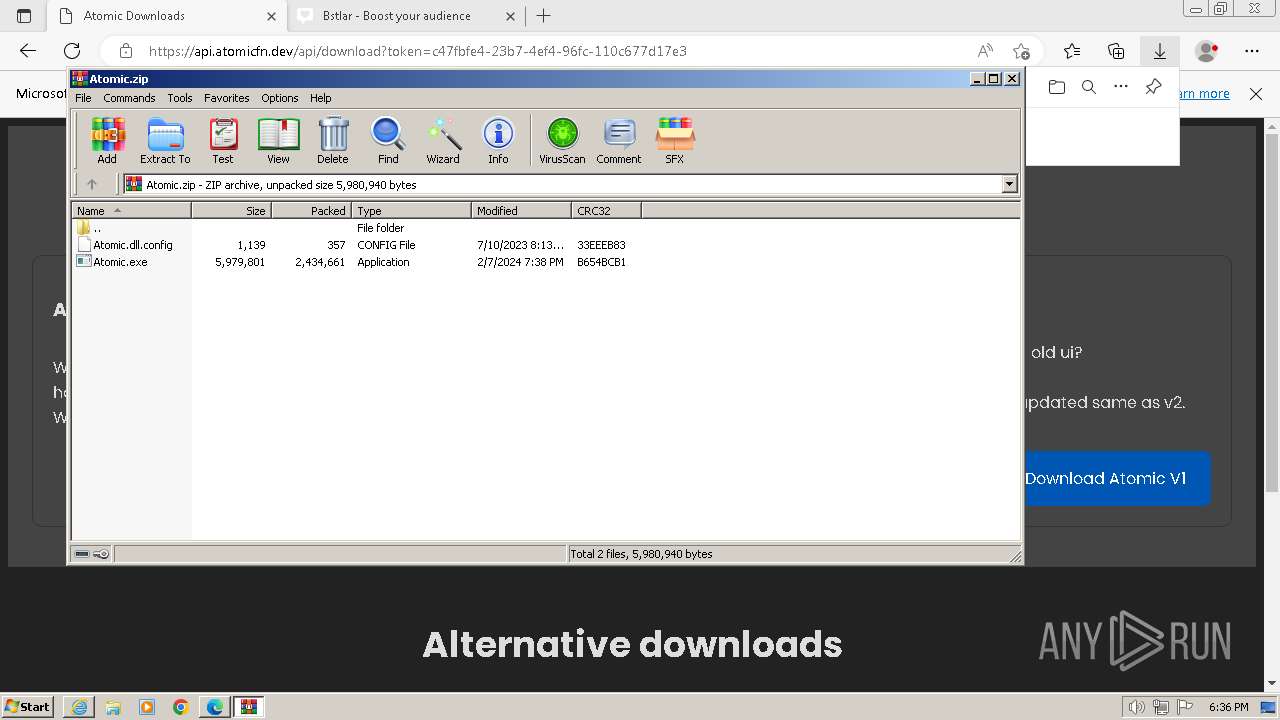Sort by Type column header
Viewport: 1280px width, 720px height.
click(411, 211)
